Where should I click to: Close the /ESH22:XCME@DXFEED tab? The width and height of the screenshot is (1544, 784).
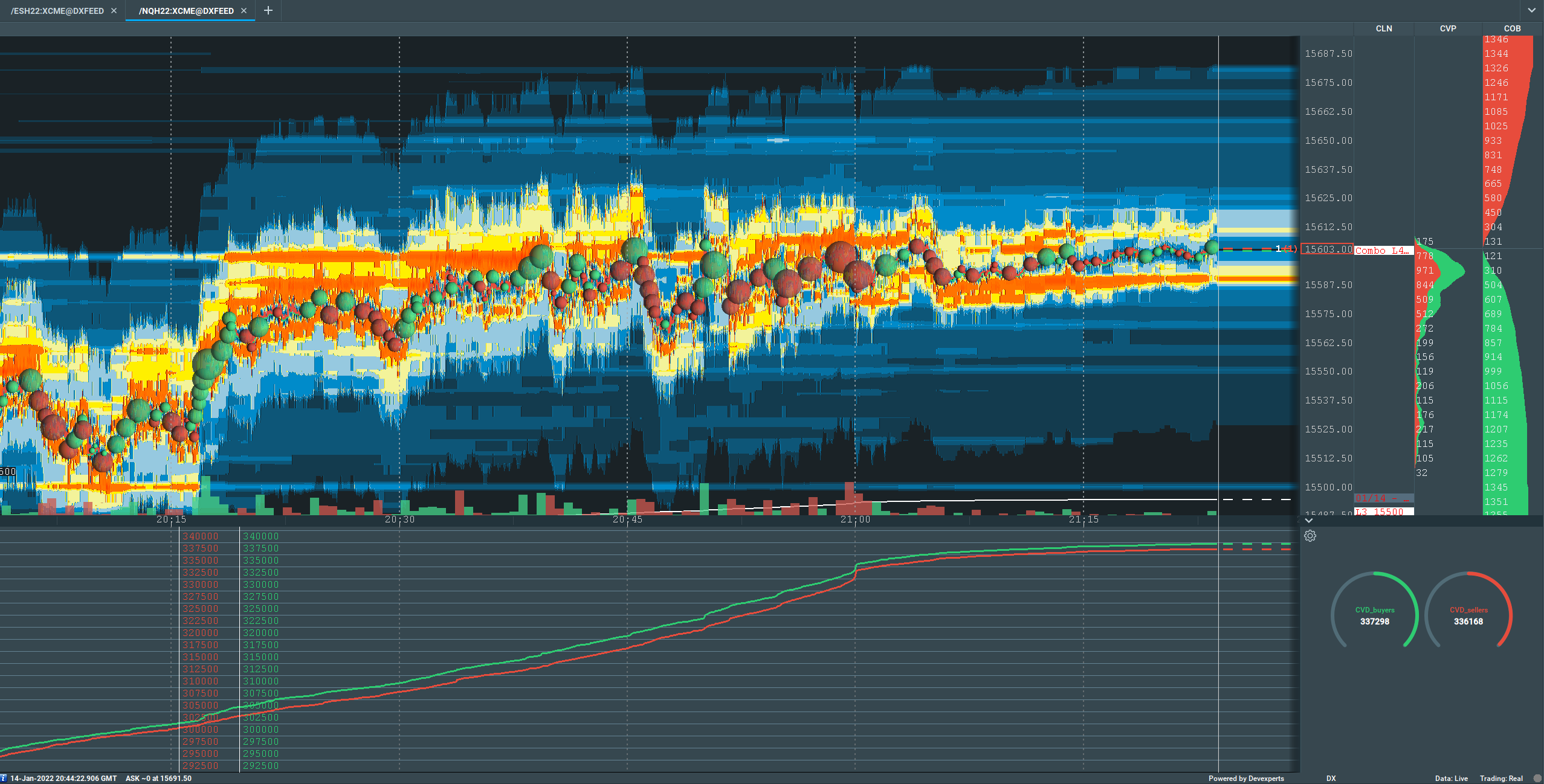pos(114,11)
